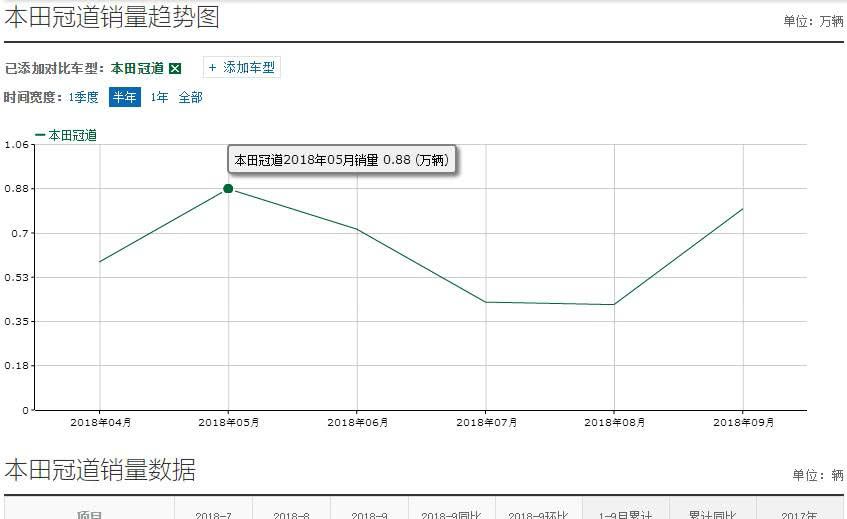The image size is (847, 519).
Task: Click the 已添加对比车型 label
Action: point(54,69)
